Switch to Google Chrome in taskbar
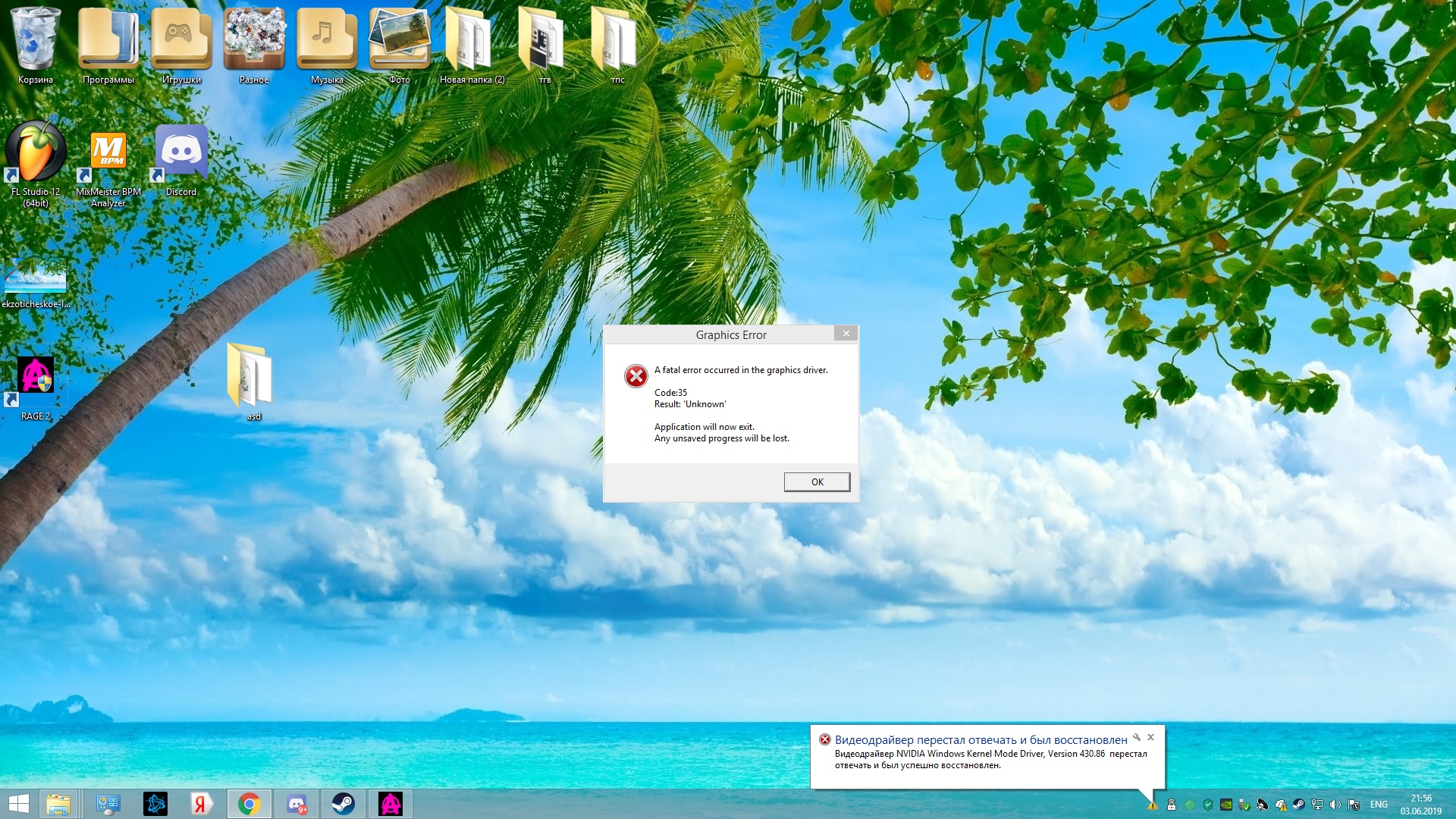The image size is (1456, 819). (249, 804)
